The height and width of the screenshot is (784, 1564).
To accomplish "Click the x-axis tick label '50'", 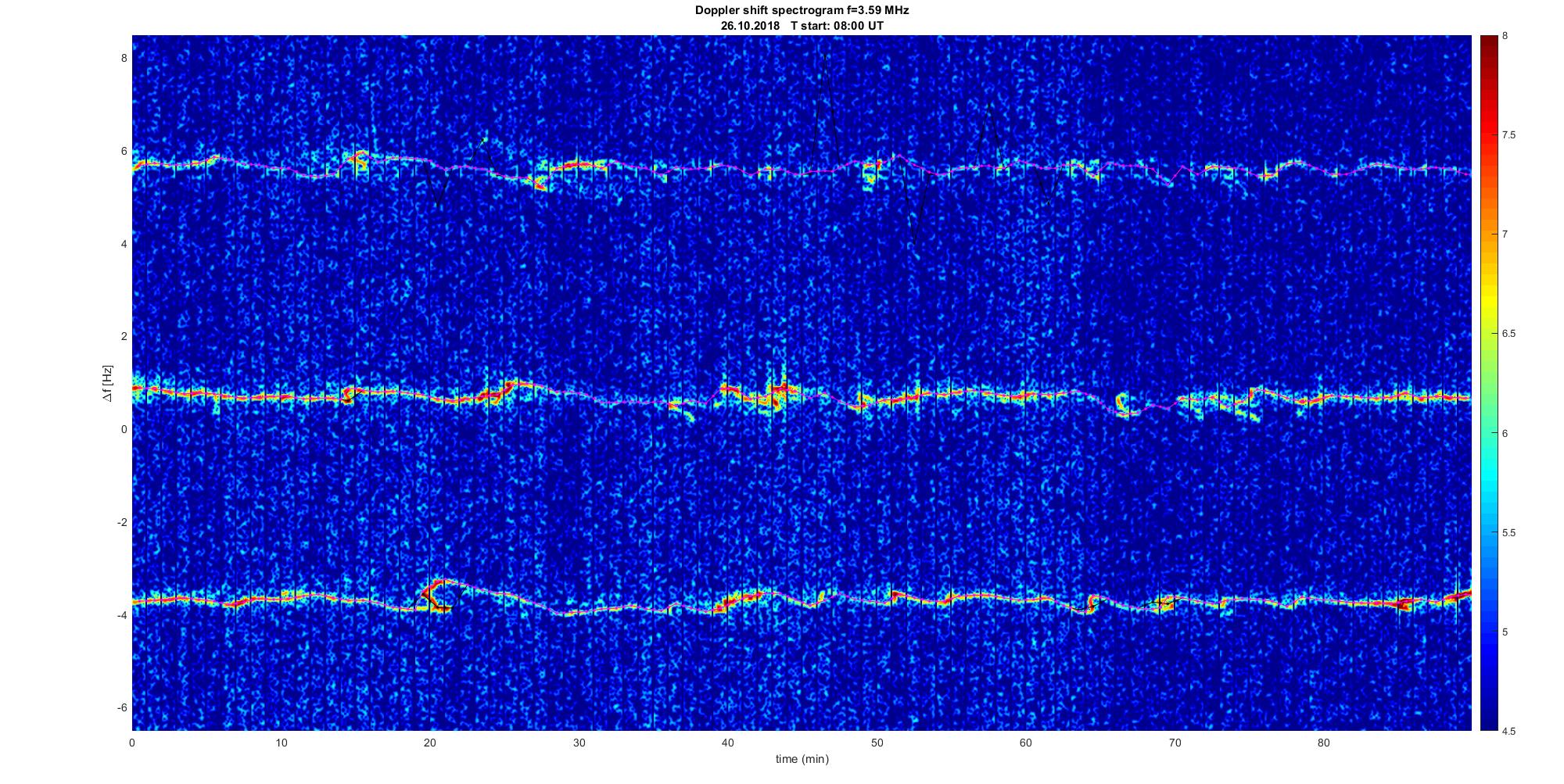I will click(877, 743).
